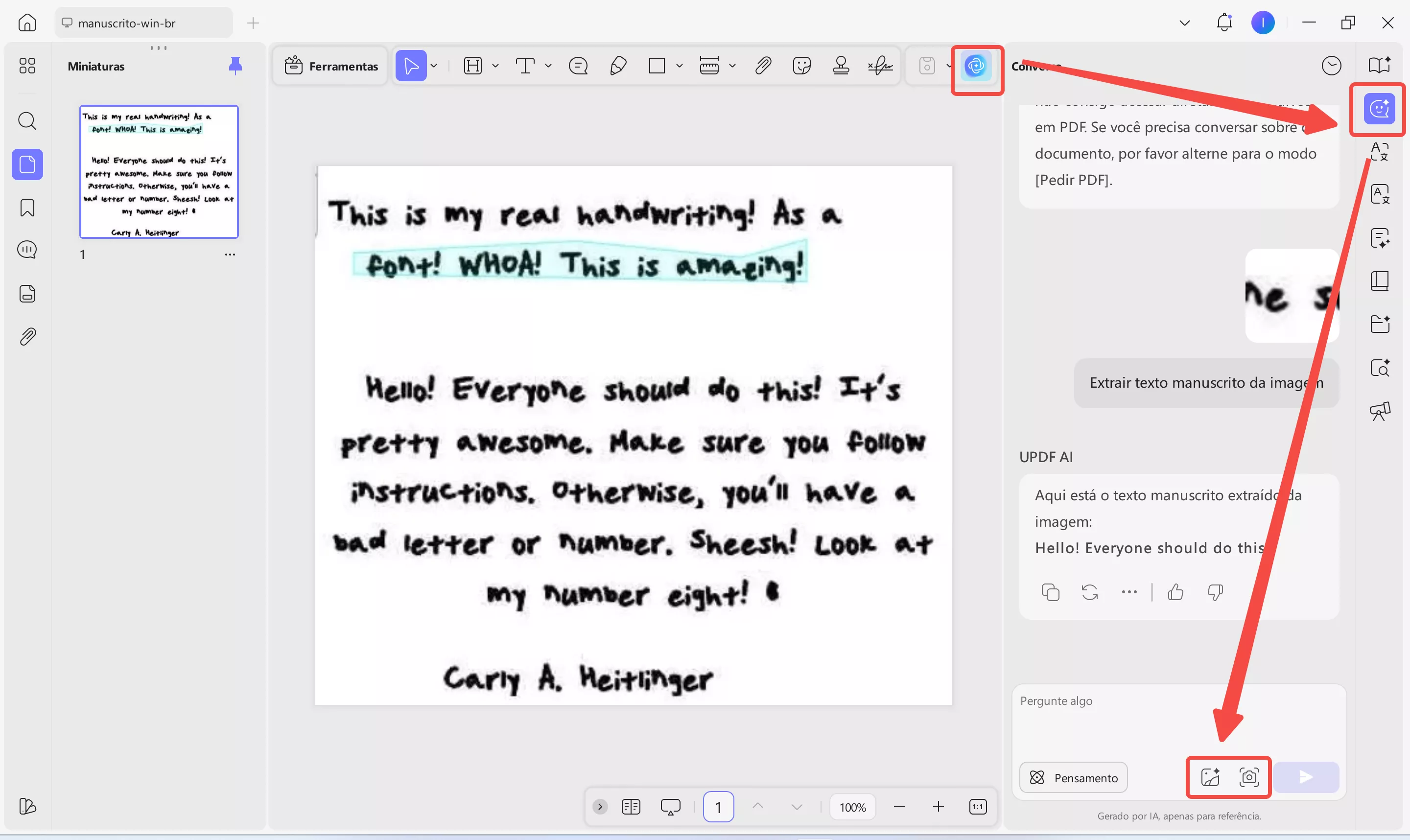Image resolution: width=1410 pixels, height=840 pixels.
Task: Toggle Pensamento thinking mode
Action: point(1073,777)
